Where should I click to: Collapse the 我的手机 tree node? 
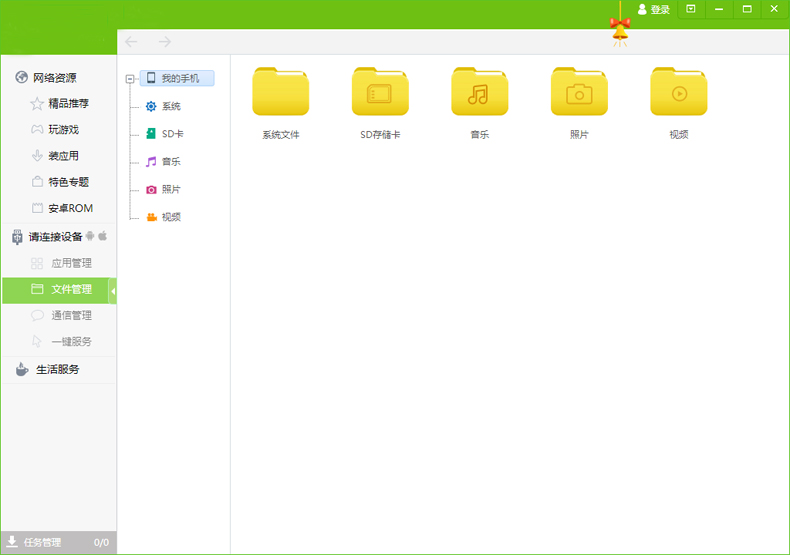point(130,78)
